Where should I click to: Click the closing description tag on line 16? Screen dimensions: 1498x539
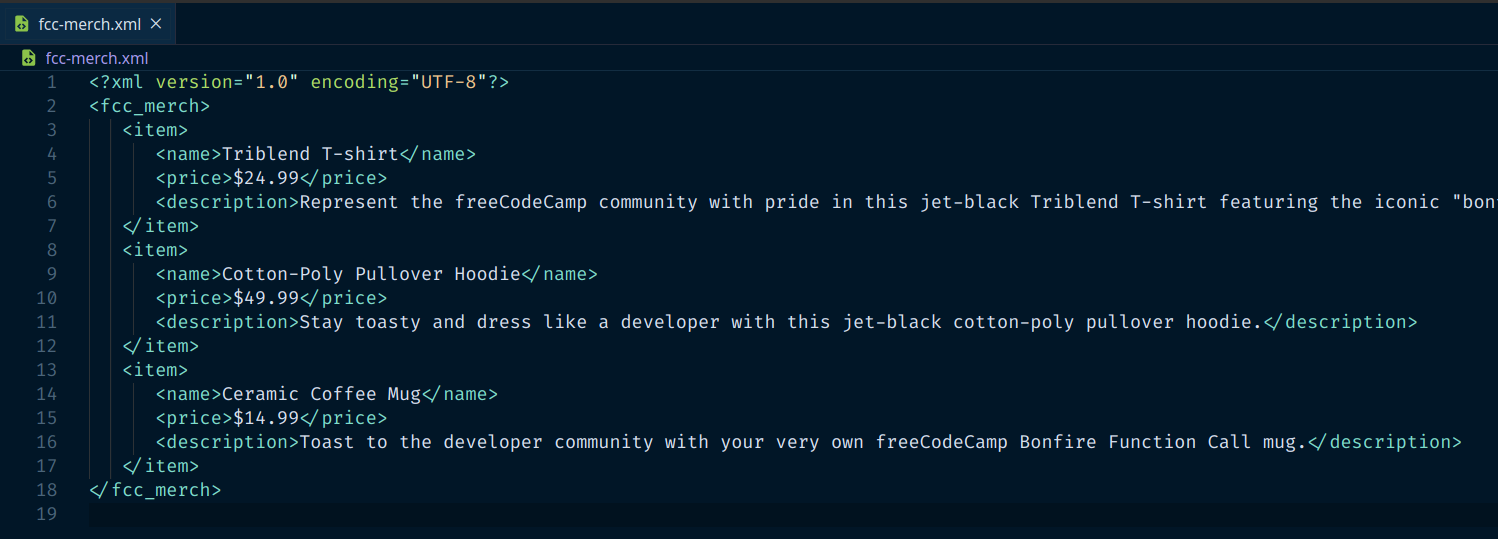click(1385, 442)
